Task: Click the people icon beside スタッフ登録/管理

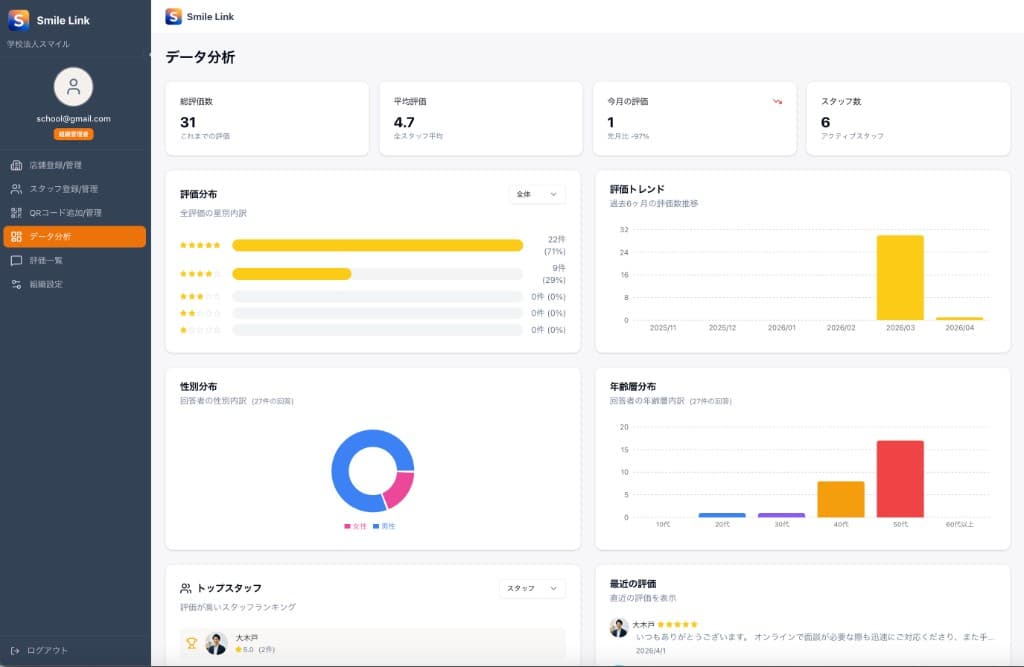Action: pos(16,189)
